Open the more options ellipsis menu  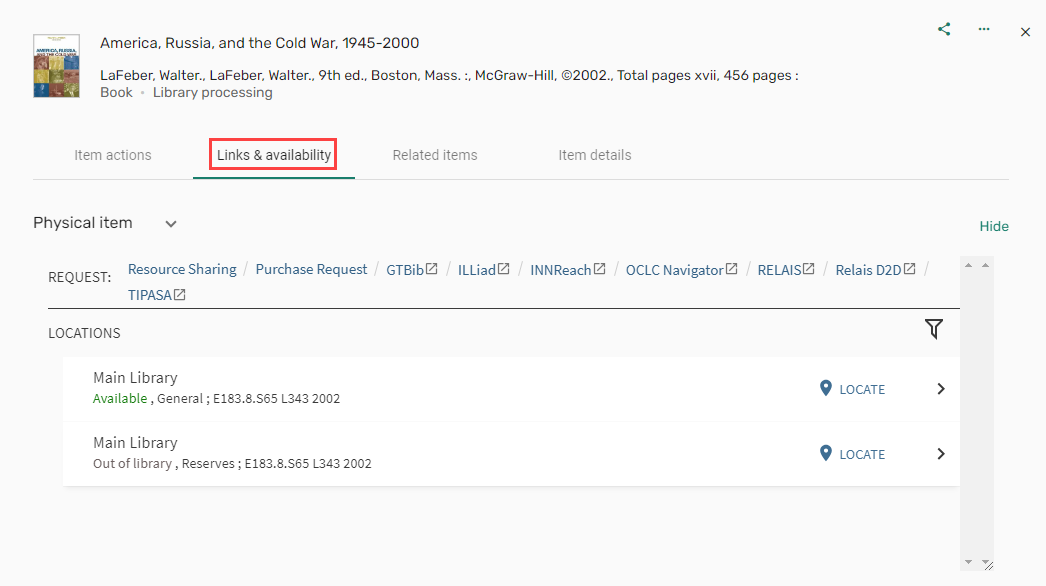(984, 29)
